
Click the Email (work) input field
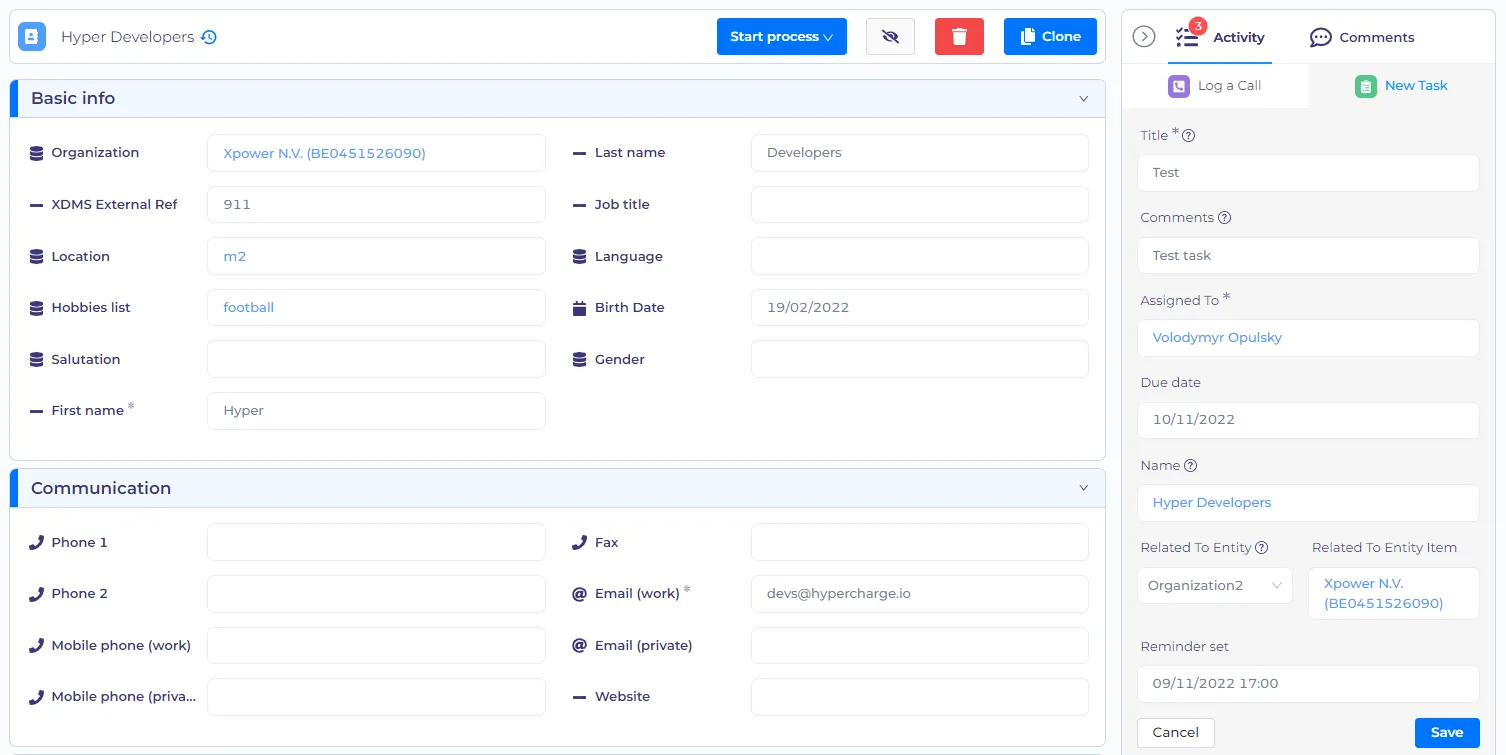919,594
